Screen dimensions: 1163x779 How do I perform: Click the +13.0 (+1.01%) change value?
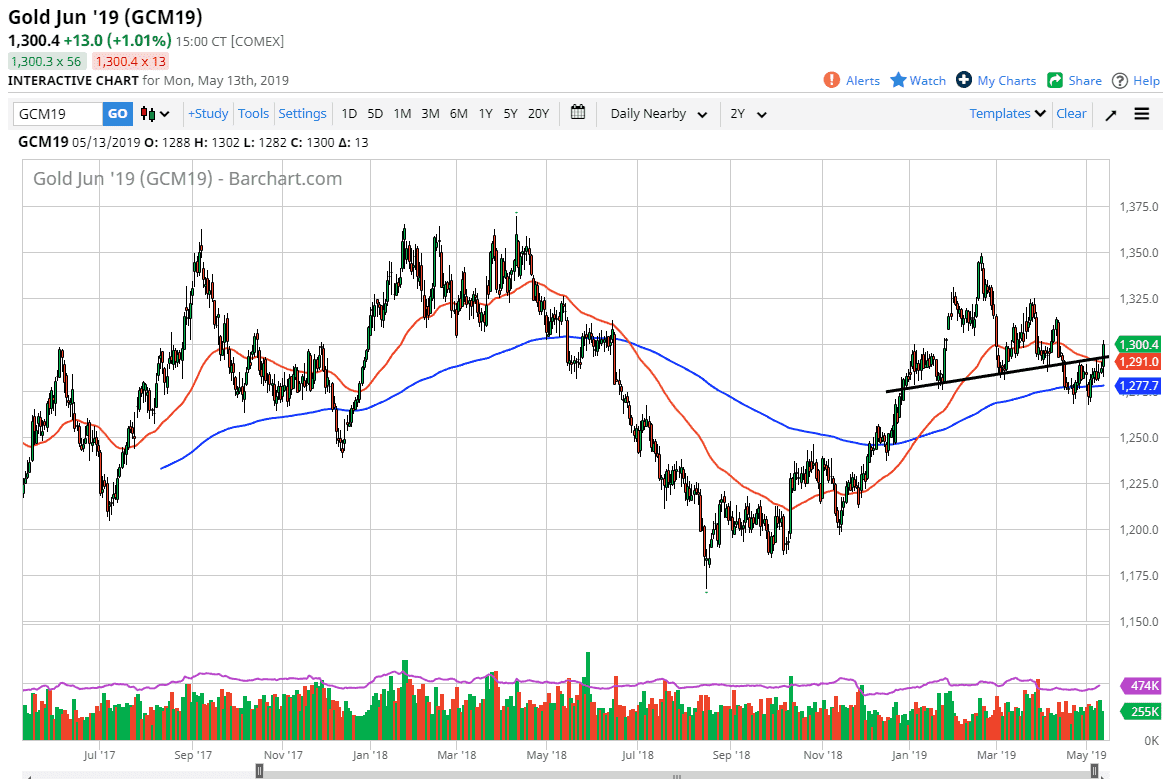click(117, 41)
